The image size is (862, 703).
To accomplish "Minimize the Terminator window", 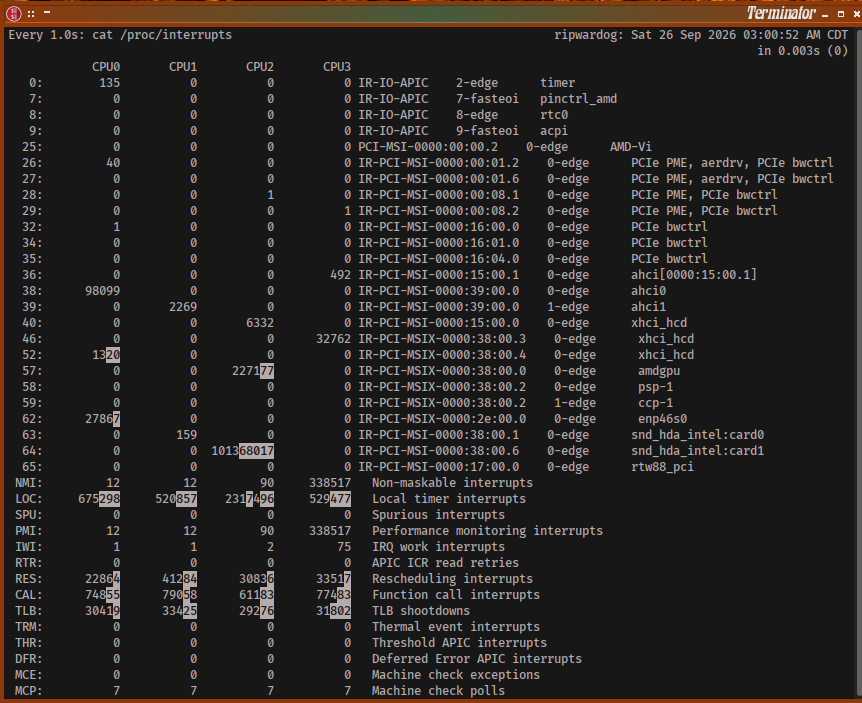I will pyautogui.click(x=825, y=16).
